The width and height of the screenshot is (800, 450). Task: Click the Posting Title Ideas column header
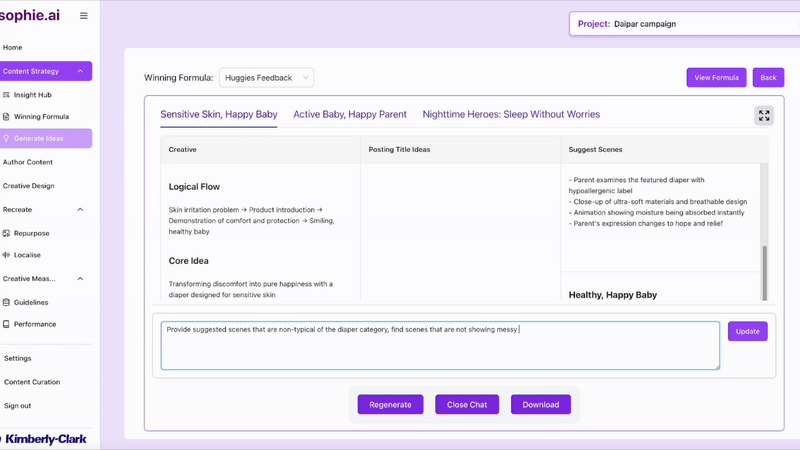[x=399, y=149]
